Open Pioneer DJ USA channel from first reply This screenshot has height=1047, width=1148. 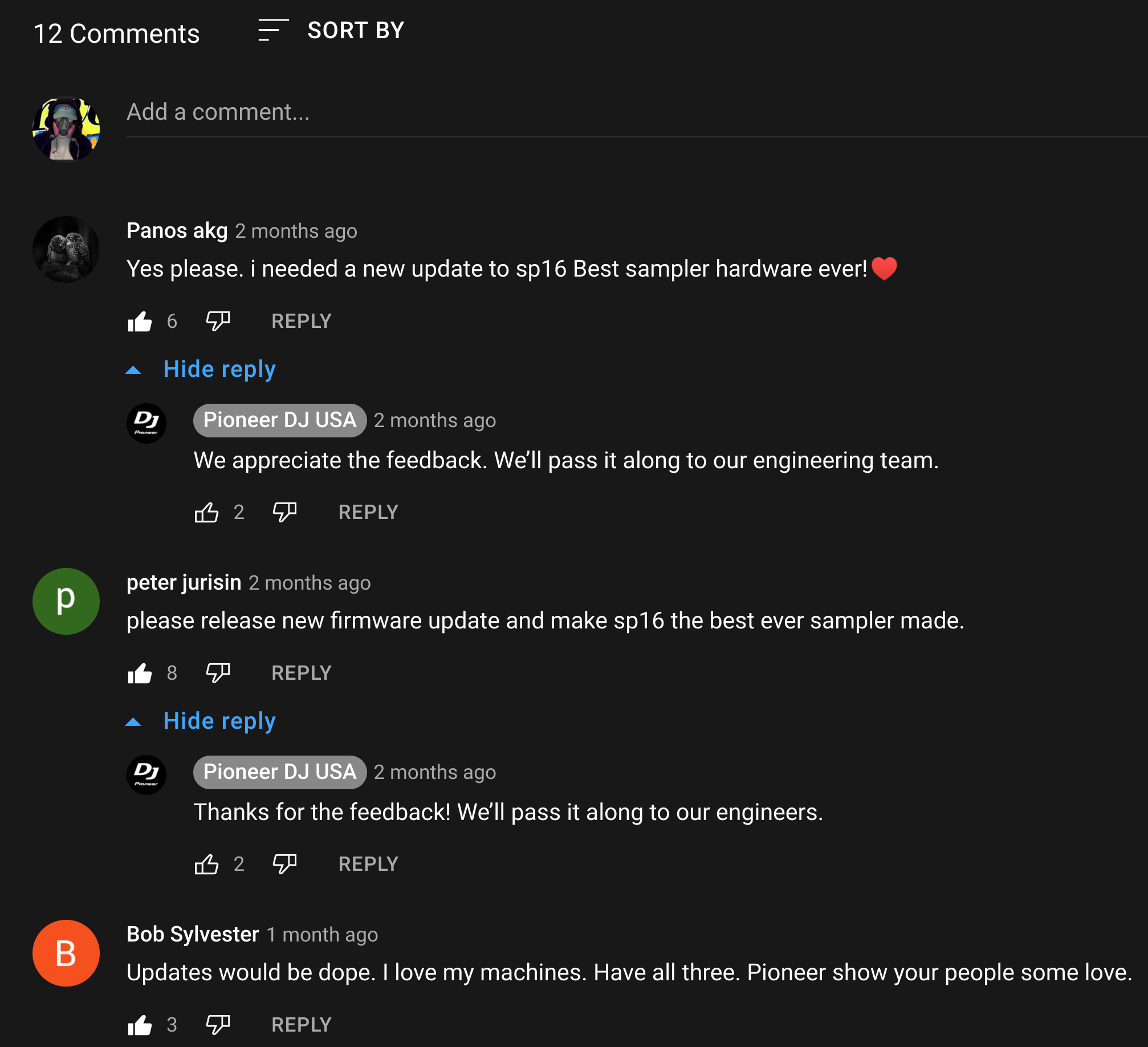tap(279, 420)
